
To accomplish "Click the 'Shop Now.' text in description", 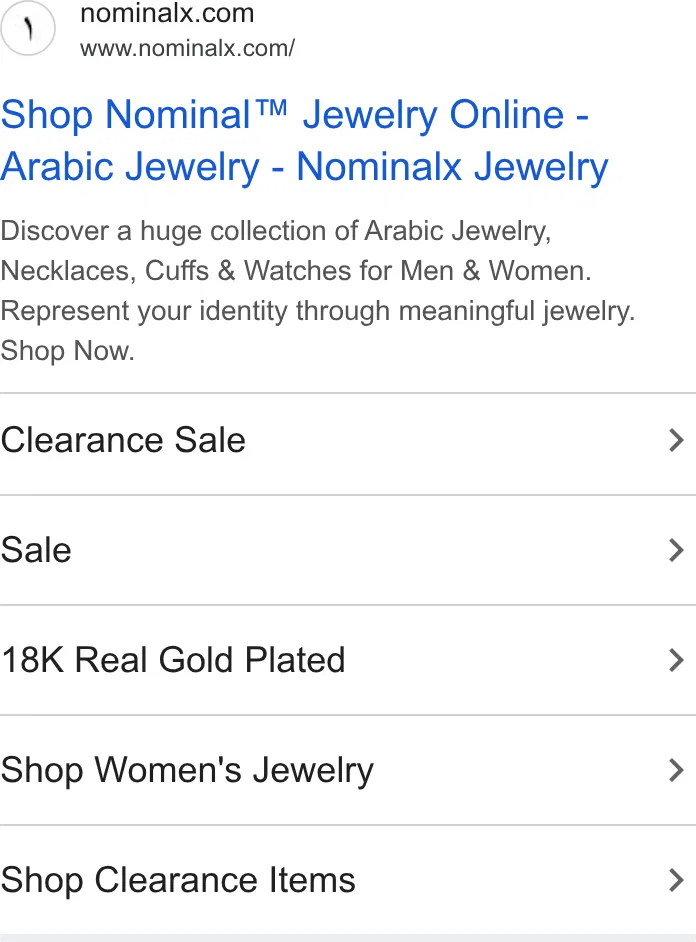I will pos(67,350).
